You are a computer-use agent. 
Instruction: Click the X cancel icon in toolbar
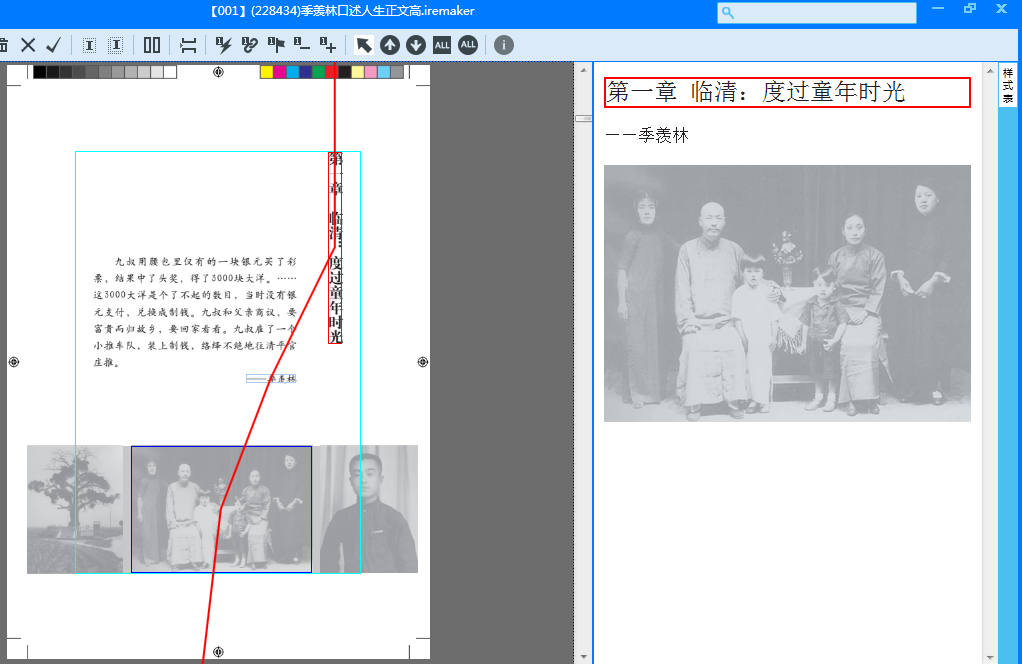tap(28, 45)
